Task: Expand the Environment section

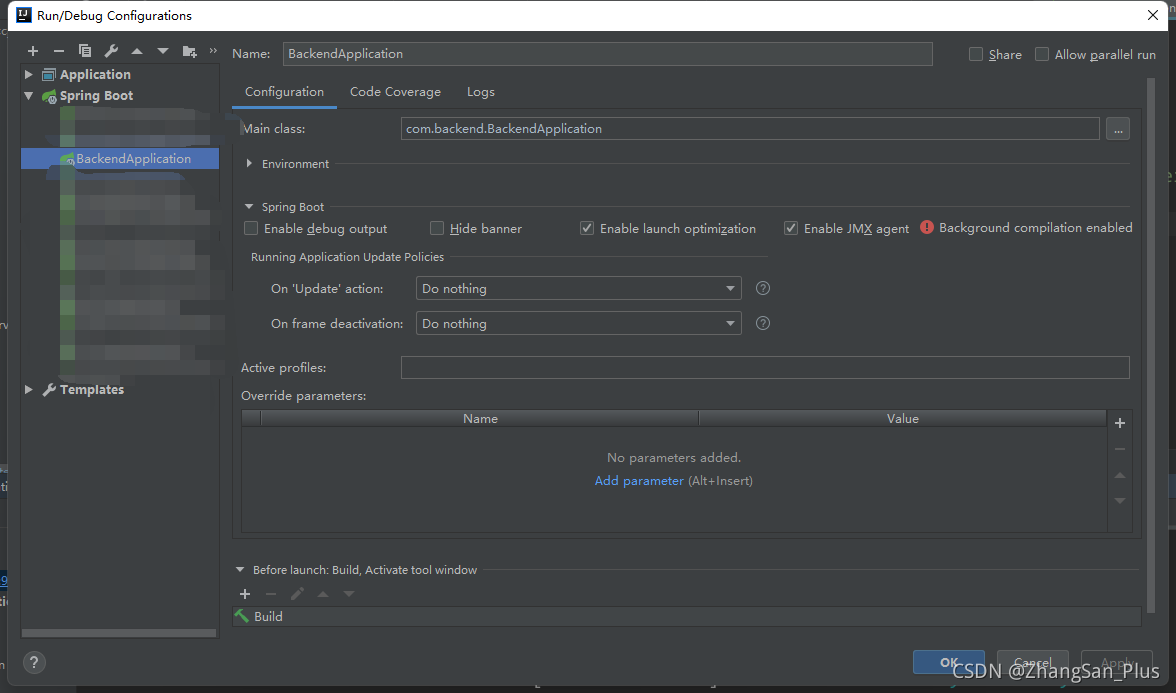Action: coord(249,164)
